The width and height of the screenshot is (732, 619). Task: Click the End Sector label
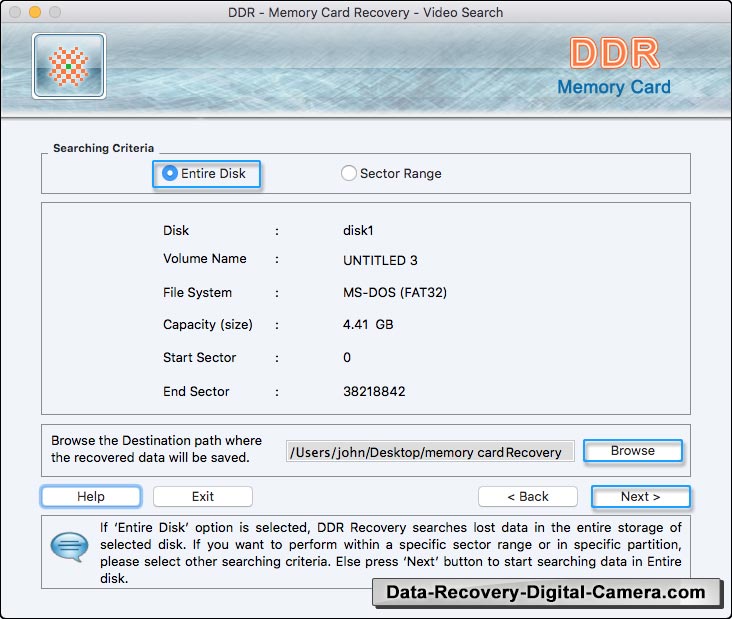click(196, 391)
